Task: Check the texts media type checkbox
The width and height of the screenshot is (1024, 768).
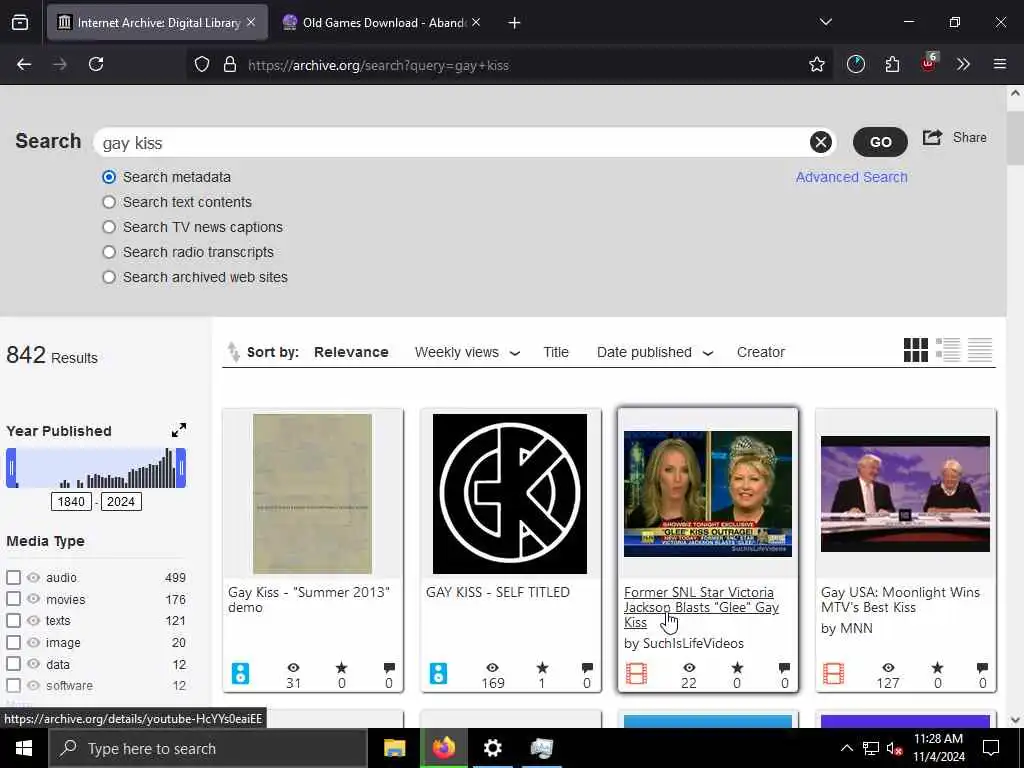Action: (13, 620)
